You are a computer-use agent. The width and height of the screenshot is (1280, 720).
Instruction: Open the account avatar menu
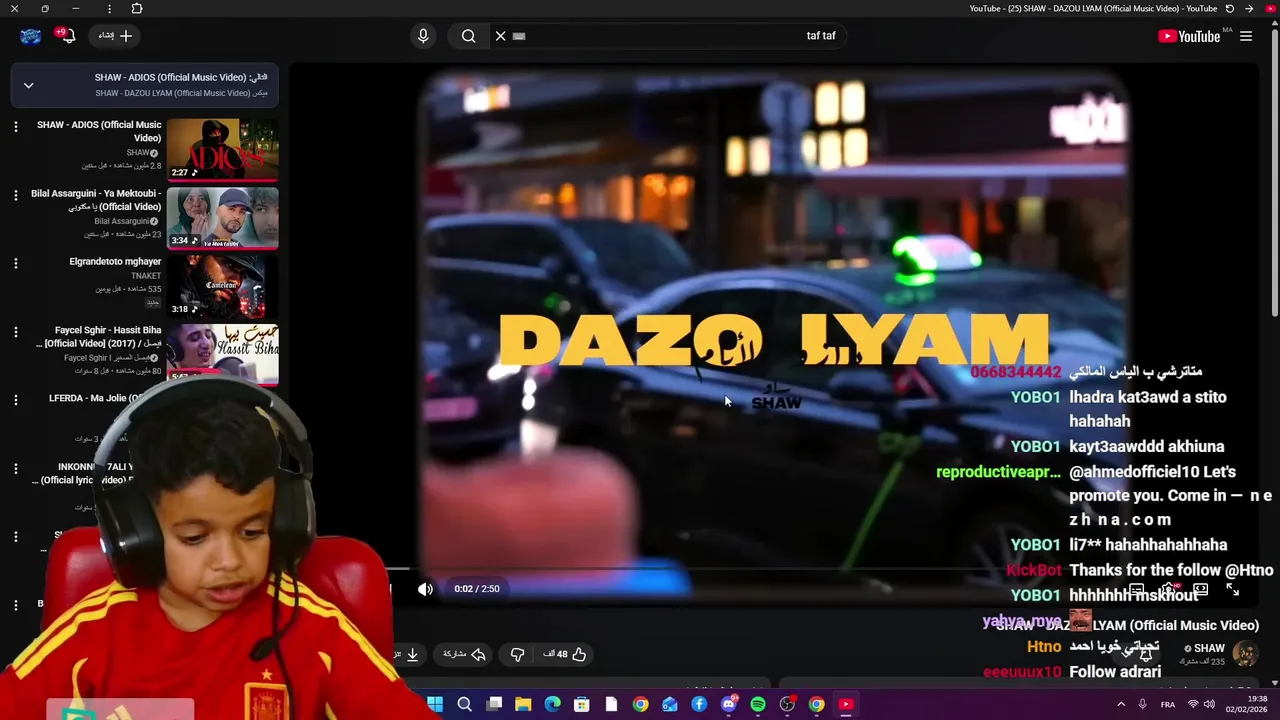pyautogui.click(x=30, y=36)
